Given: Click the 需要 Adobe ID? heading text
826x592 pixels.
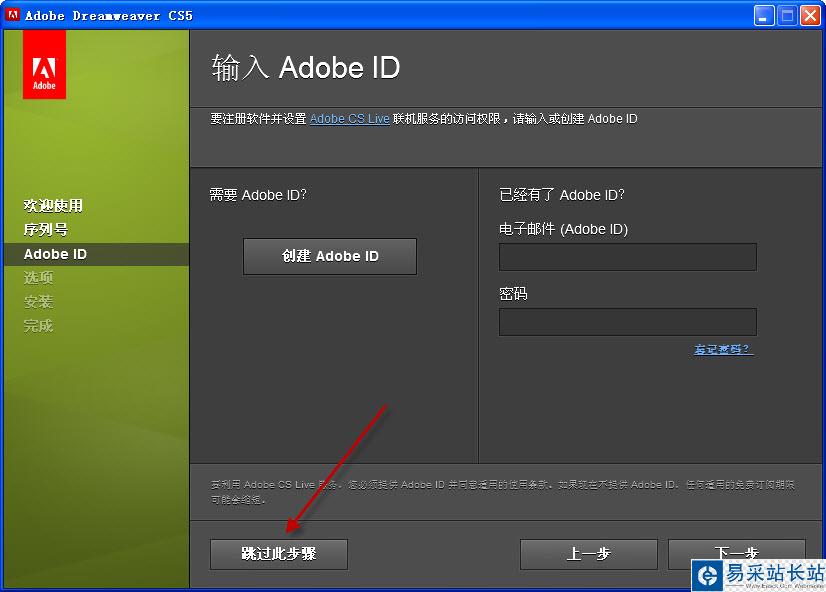Looking at the screenshot, I should [x=258, y=195].
